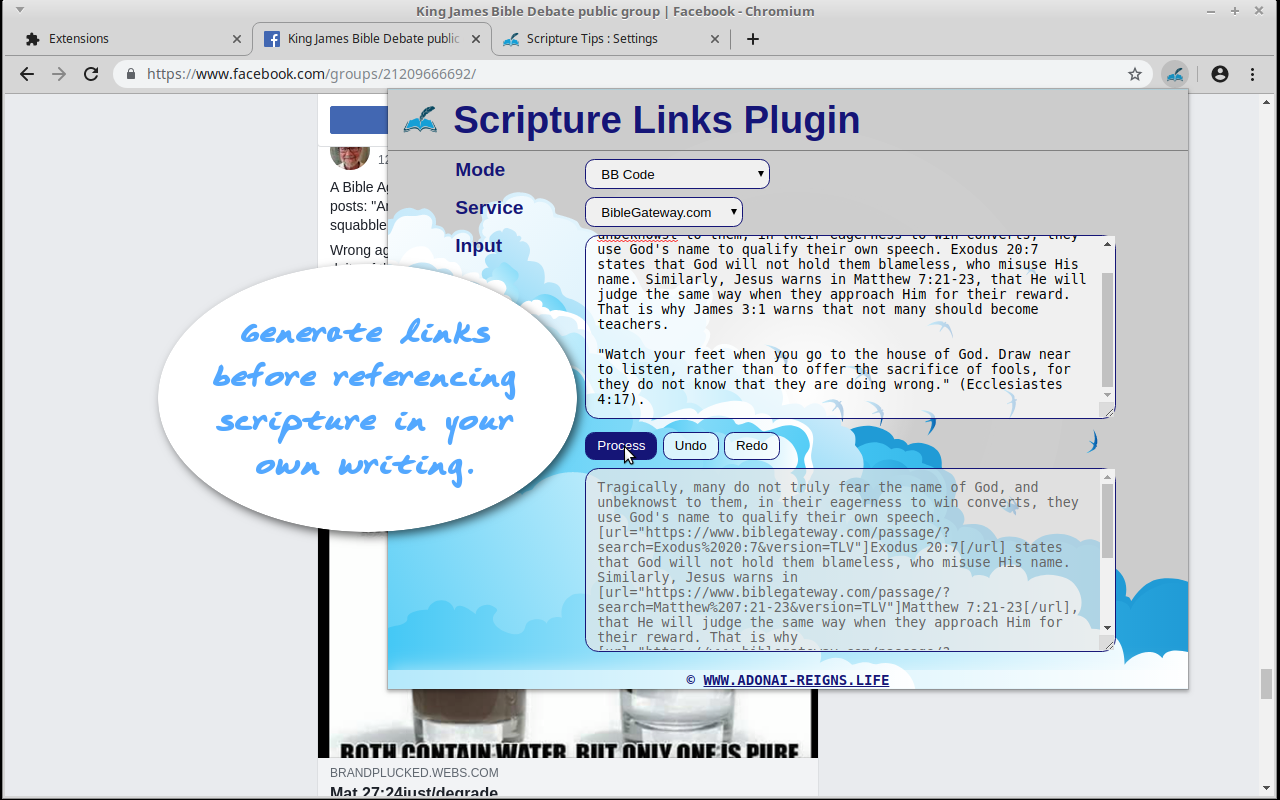Click the Process button
Viewport: 1280px width, 800px height.
click(621, 446)
